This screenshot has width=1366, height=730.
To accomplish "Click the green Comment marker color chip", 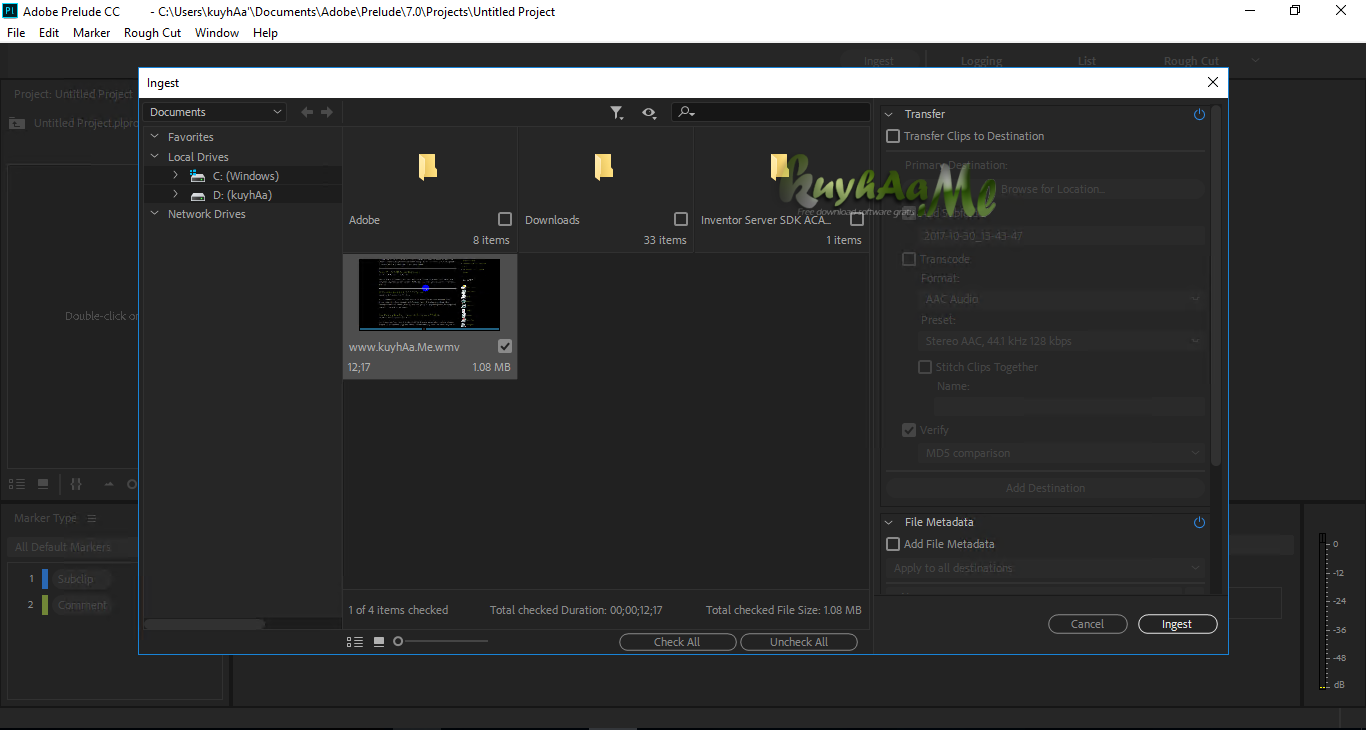I will point(45,605).
